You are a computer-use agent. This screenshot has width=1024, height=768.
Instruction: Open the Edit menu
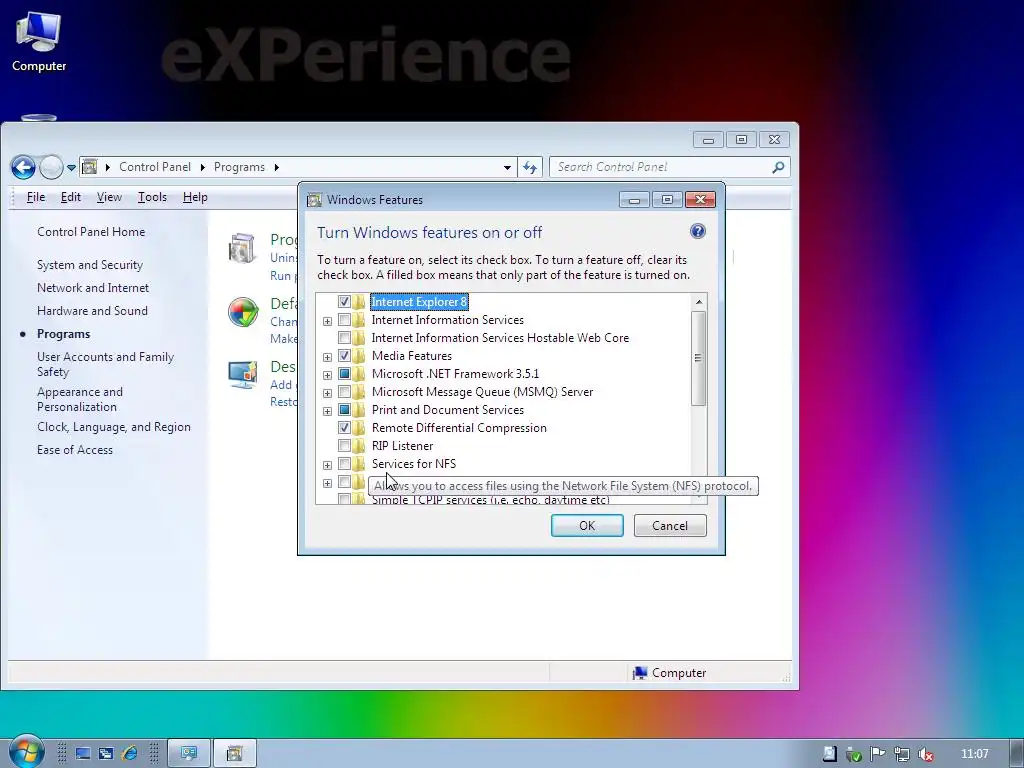pyautogui.click(x=71, y=197)
